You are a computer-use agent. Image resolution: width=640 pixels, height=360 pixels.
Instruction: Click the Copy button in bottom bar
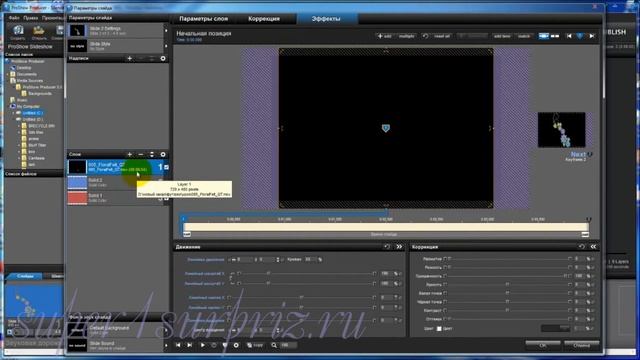coord(255,345)
